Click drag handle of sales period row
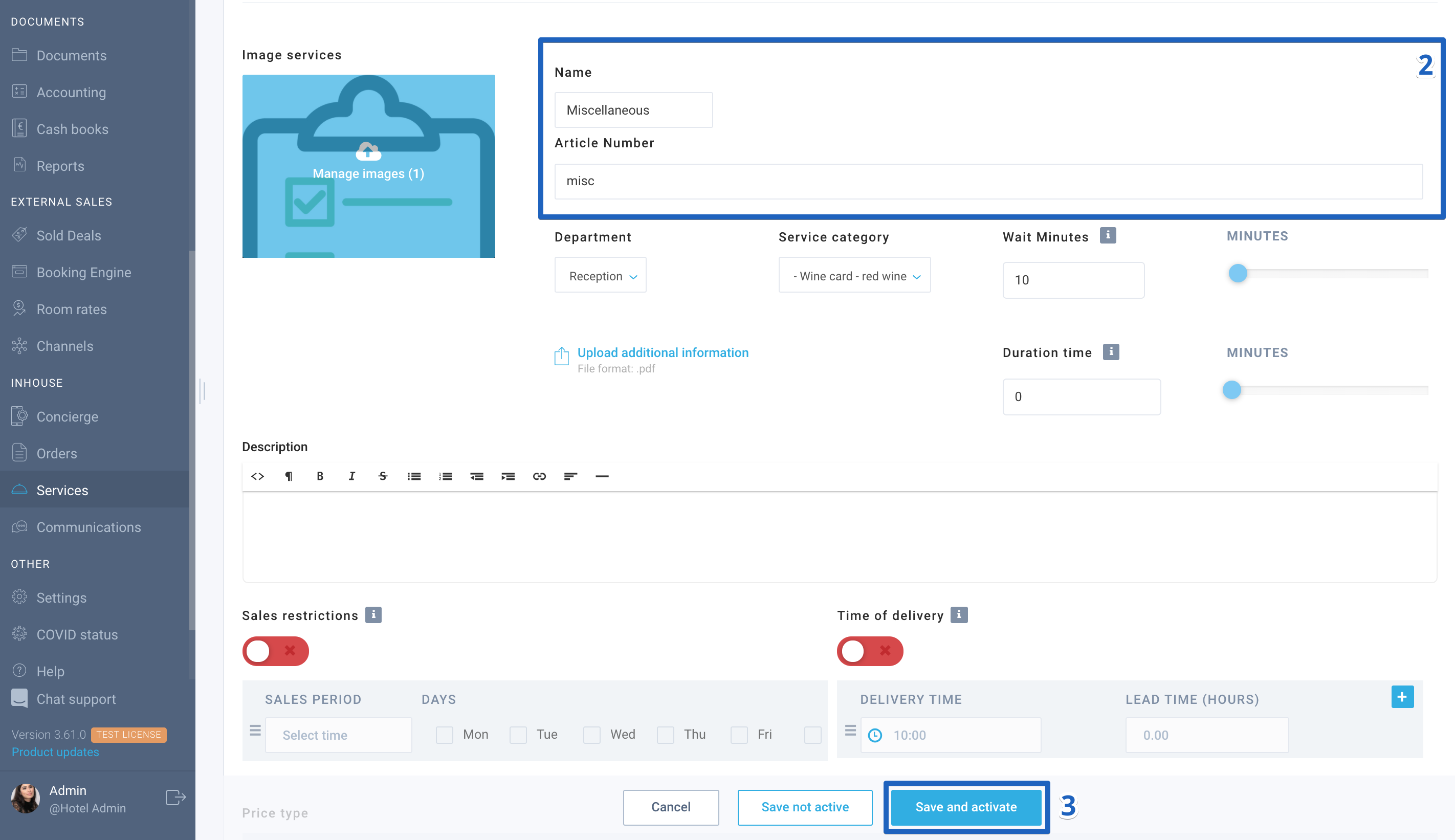The width and height of the screenshot is (1455, 840). pos(255,731)
